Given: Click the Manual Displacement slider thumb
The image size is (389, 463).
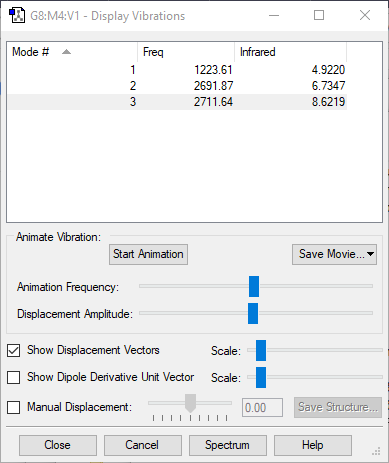Looking at the screenshot, I should pos(190,403).
